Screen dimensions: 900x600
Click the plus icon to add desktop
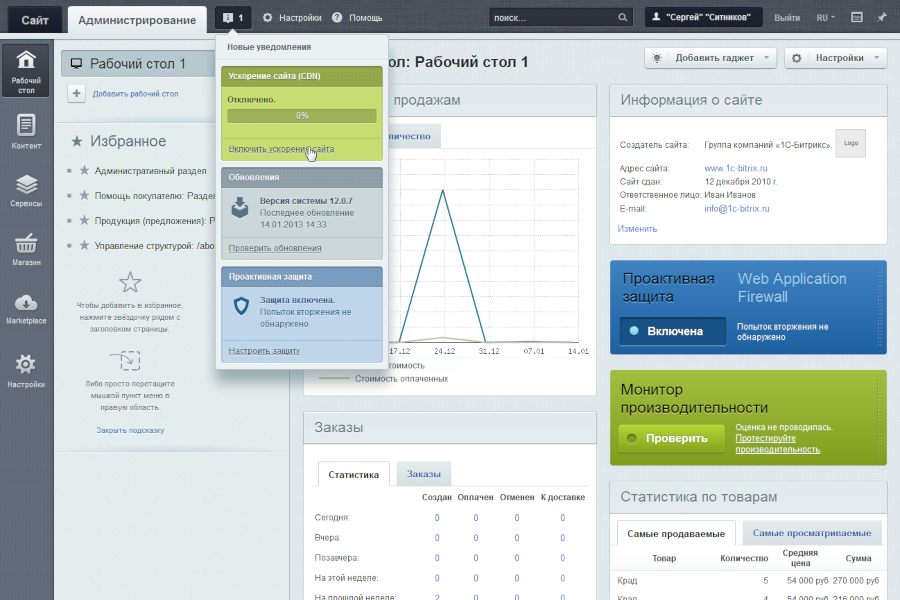(76, 93)
